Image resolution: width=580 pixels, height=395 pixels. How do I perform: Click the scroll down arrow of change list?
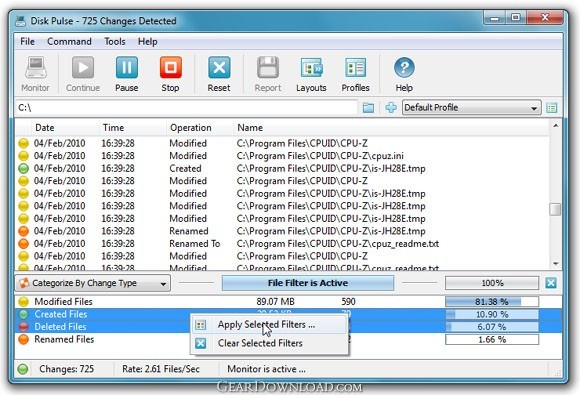click(555, 264)
